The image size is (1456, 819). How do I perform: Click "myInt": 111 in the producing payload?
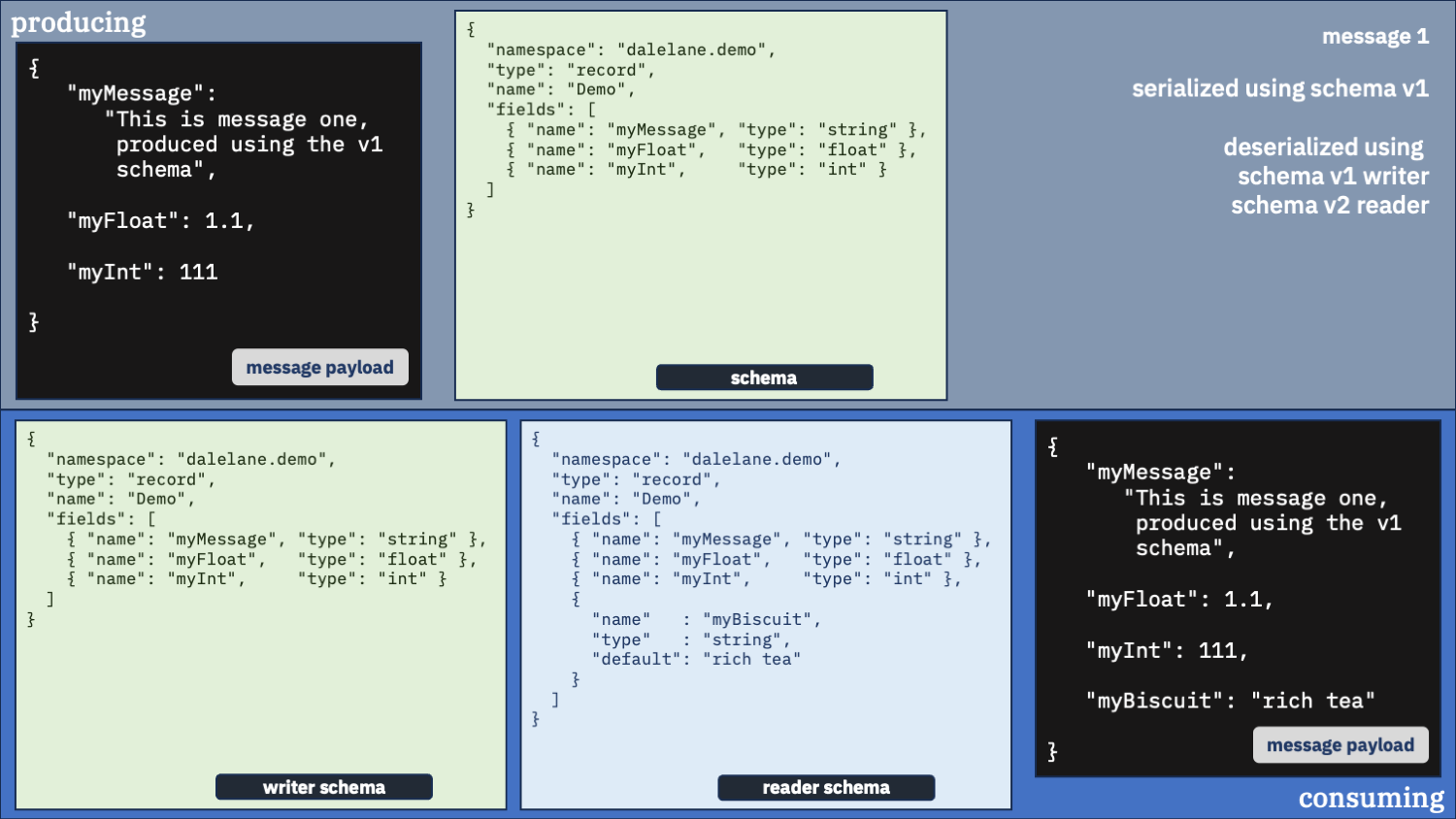[143, 273]
